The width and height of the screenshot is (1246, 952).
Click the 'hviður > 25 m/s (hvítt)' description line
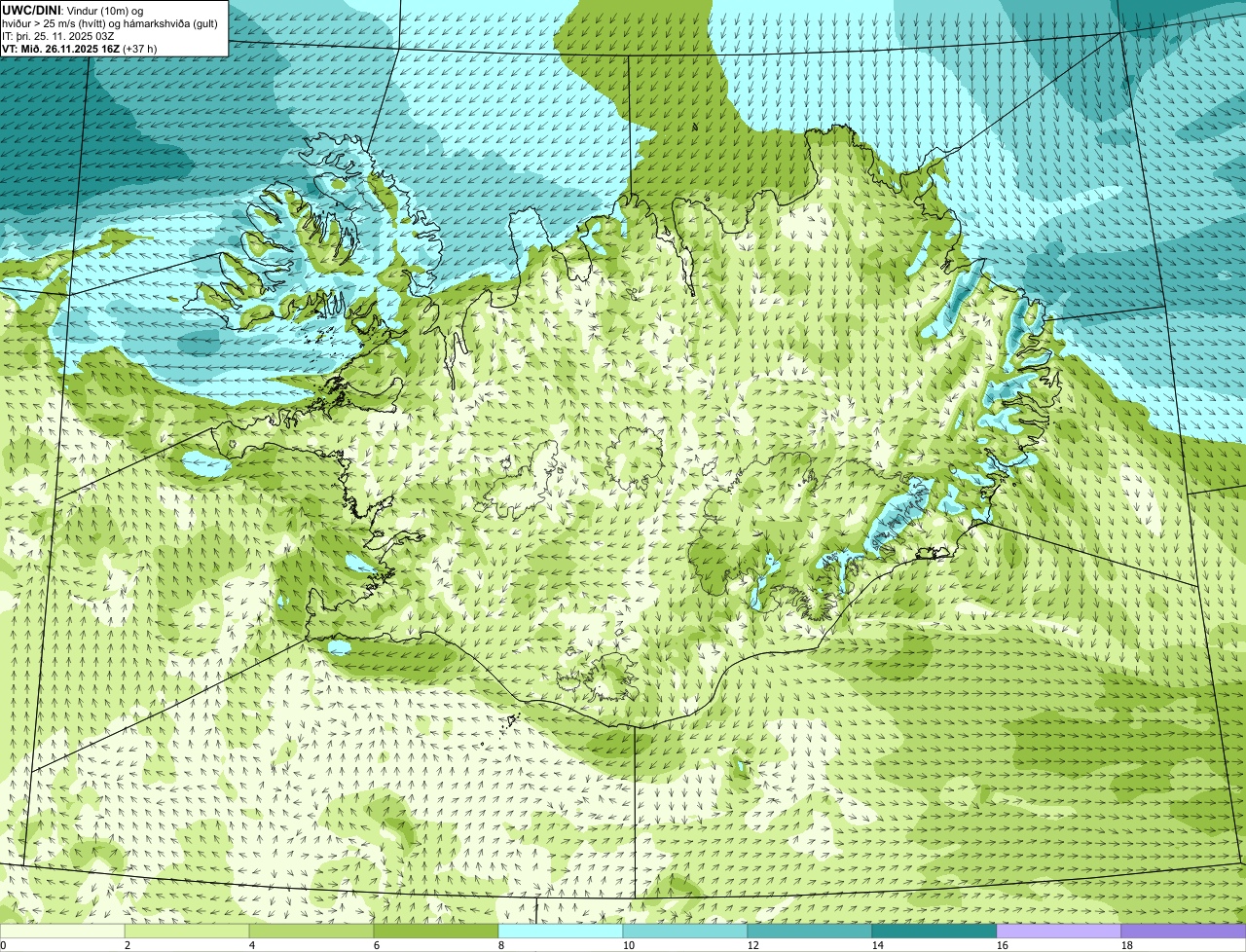click(x=110, y=23)
